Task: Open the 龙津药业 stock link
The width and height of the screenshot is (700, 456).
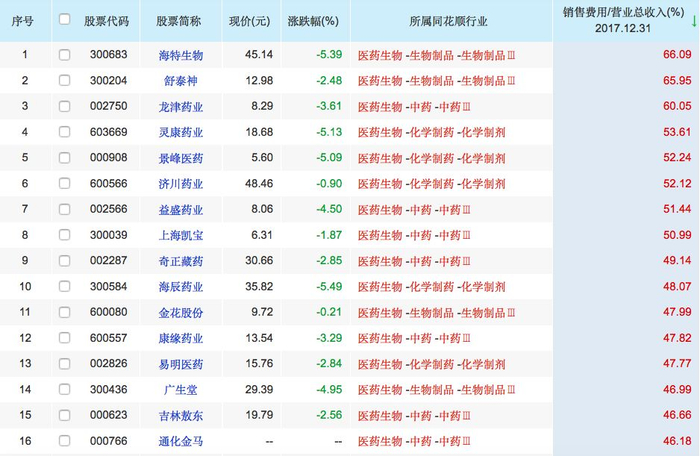Action: (x=181, y=107)
